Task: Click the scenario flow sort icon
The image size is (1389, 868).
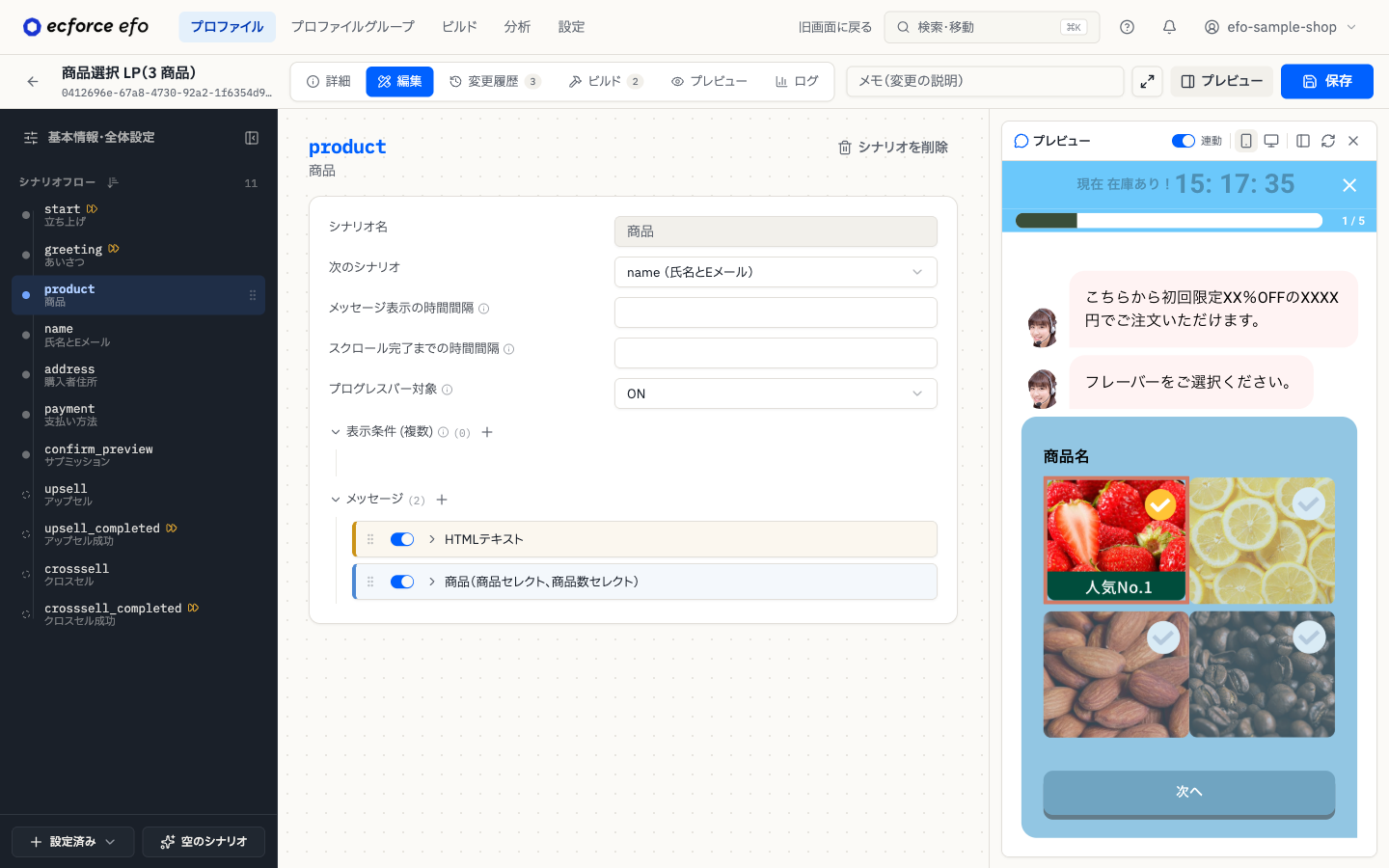Action: 113,182
